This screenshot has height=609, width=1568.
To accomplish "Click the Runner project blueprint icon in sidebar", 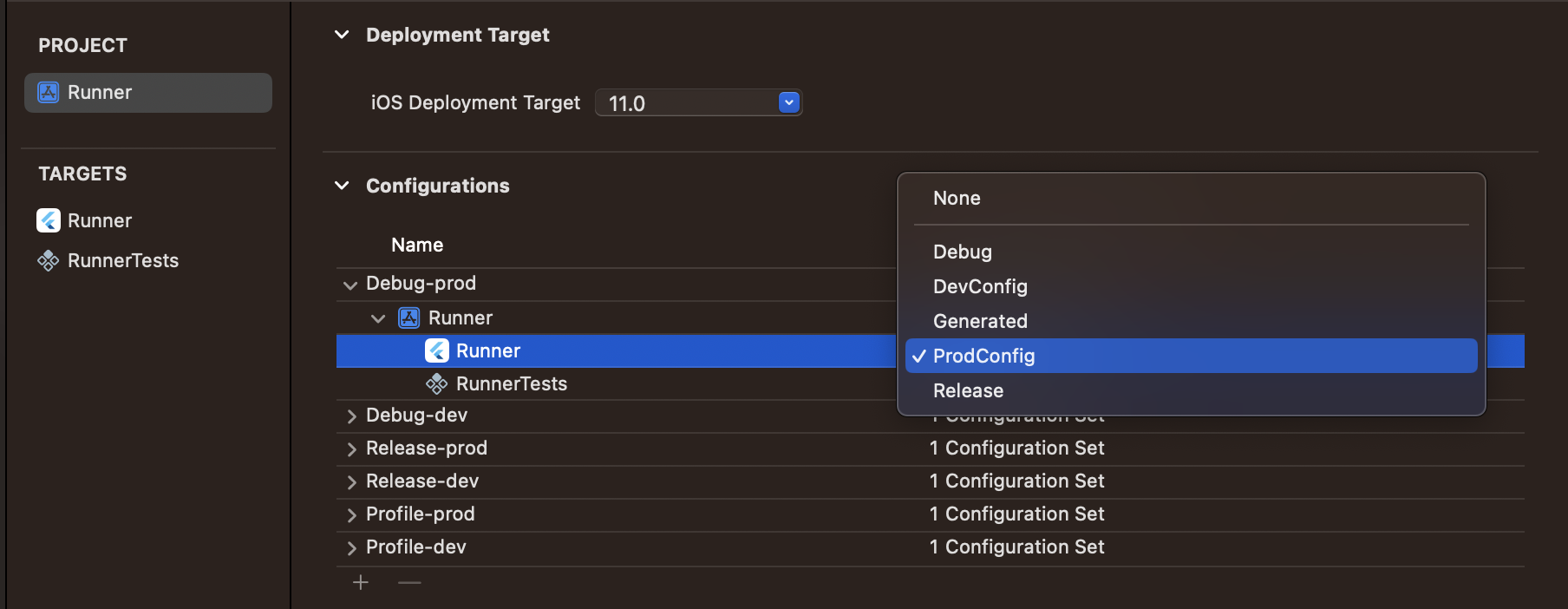I will coord(49,93).
